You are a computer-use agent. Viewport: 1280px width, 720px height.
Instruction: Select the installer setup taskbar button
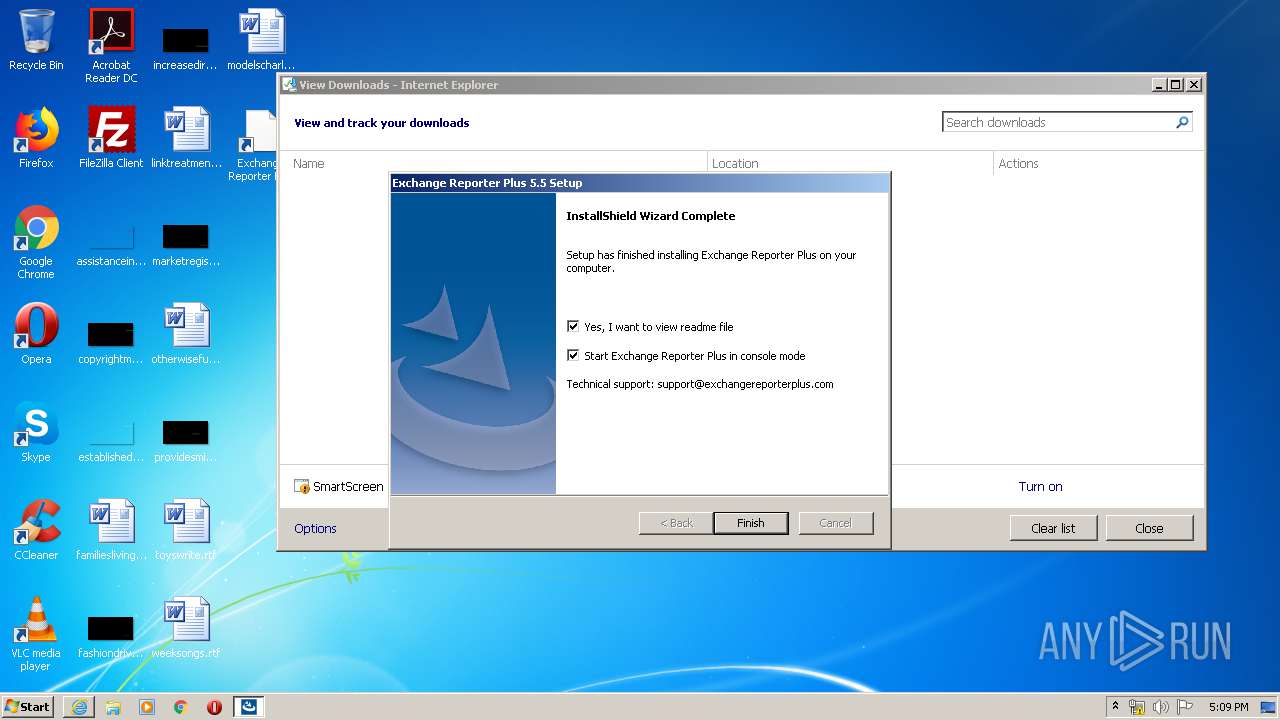tap(249, 707)
